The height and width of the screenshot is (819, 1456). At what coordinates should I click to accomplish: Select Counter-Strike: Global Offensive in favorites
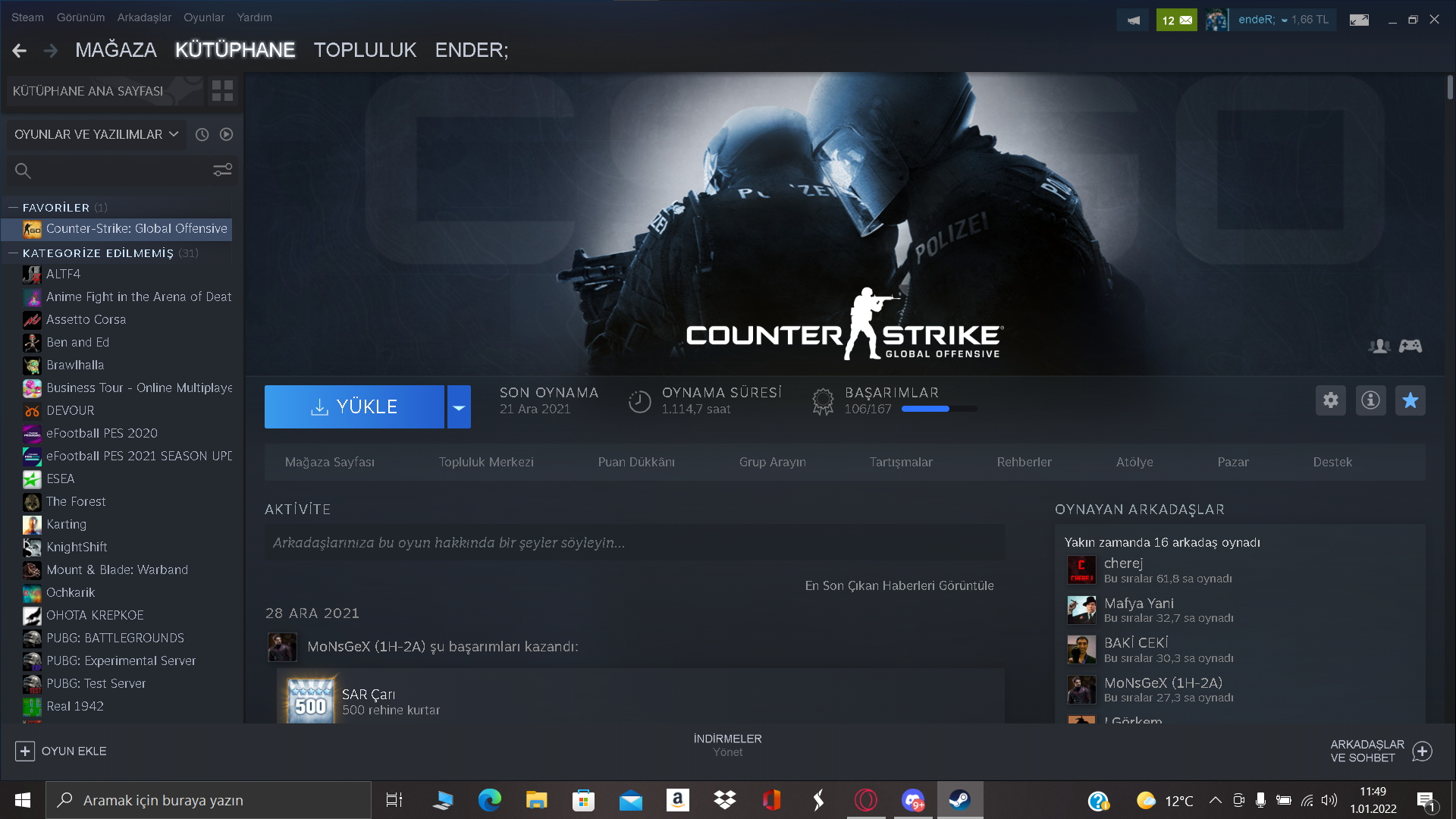118,228
